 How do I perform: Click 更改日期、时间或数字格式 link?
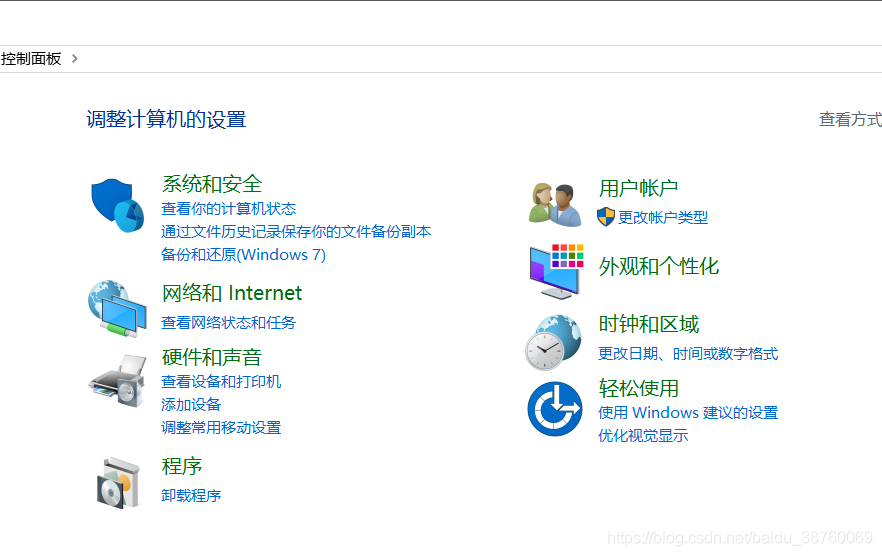coord(688,354)
